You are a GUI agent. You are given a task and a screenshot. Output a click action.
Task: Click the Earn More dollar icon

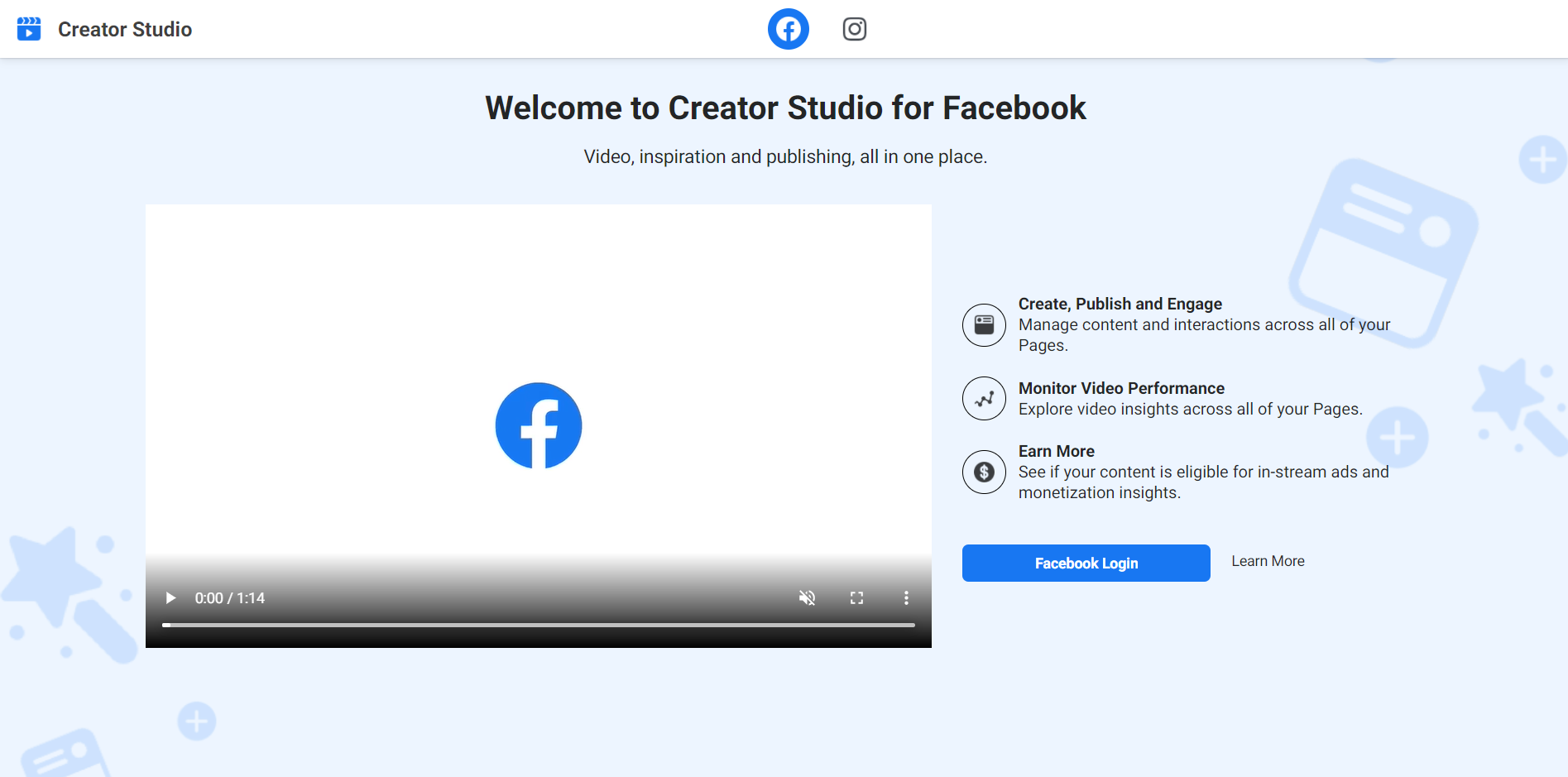click(984, 472)
